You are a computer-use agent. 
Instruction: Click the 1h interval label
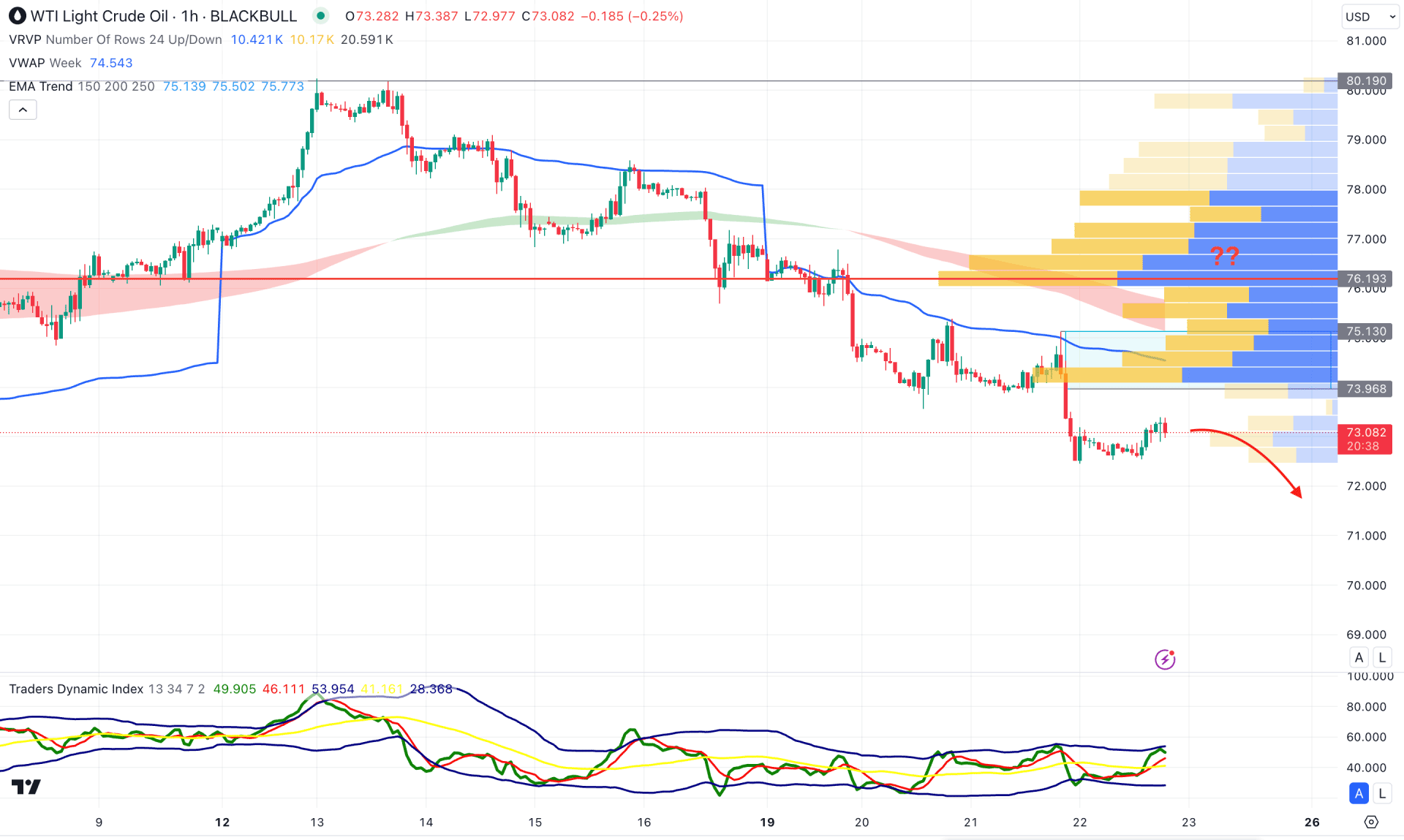(189, 16)
